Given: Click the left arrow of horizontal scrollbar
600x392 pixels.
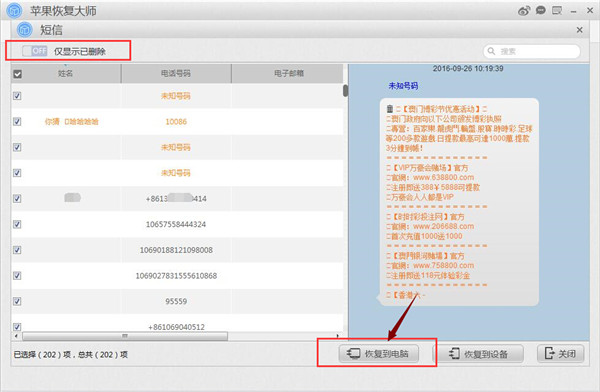Looking at the screenshot, I should (x=16, y=336).
